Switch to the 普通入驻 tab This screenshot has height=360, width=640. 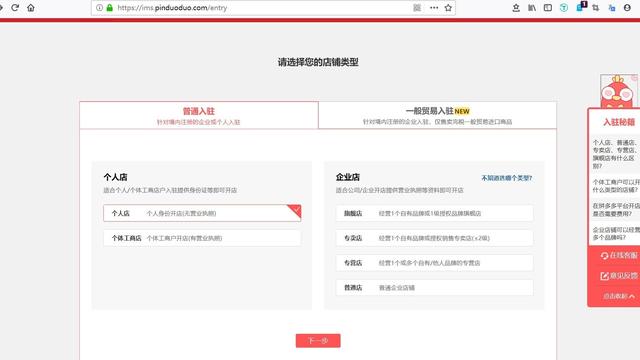pyautogui.click(x=199, y=116)
